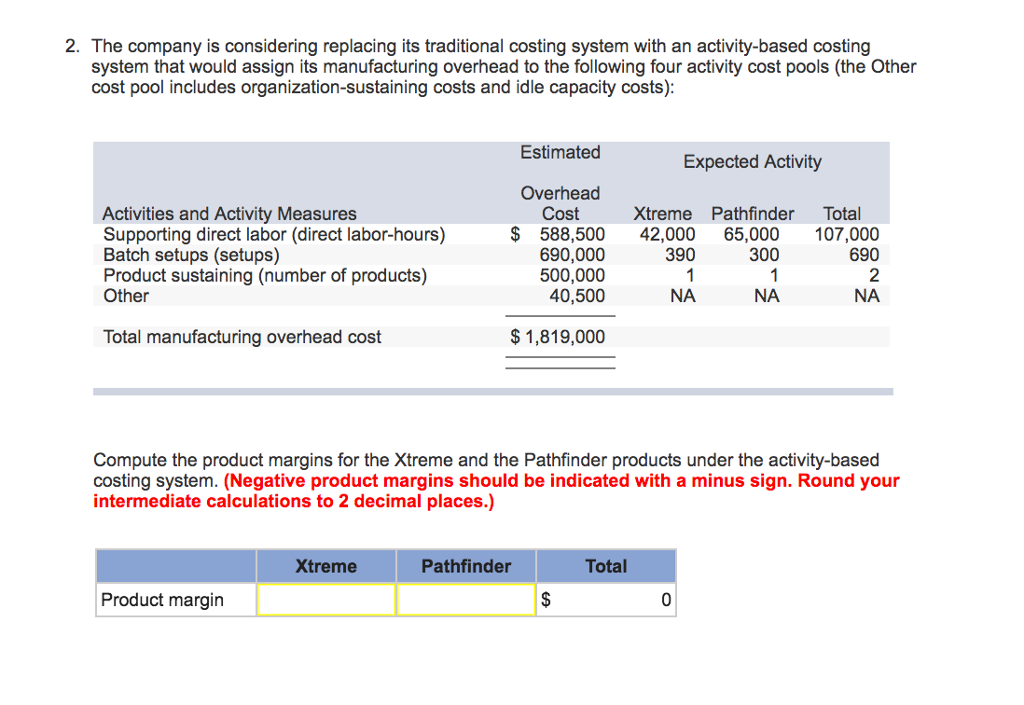Click the product sustaining cost 500,000
The width and height of the screenshot is (1024, 705).
[572, 275]
